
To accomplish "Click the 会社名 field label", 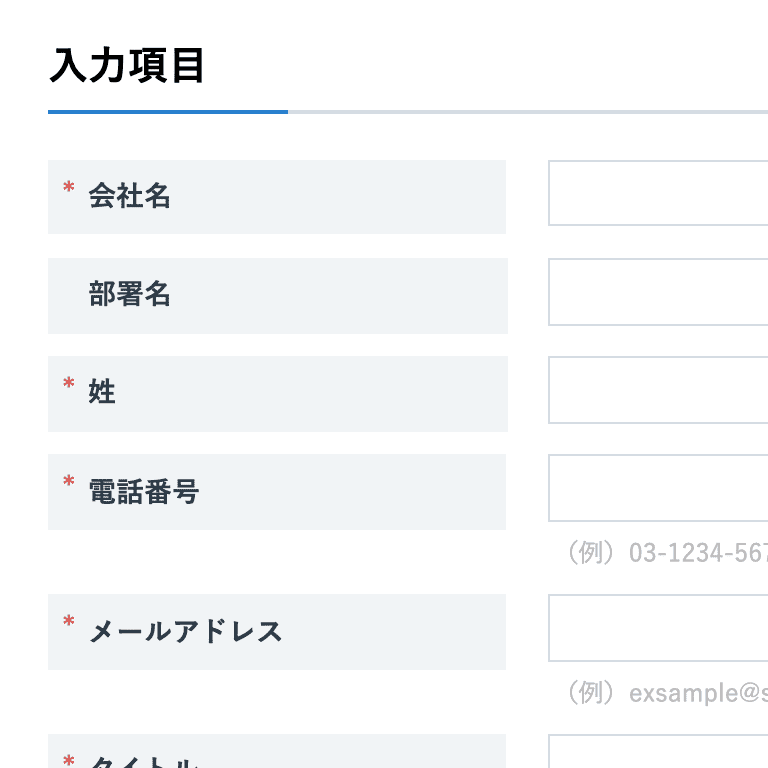I will tap(130, 196).
